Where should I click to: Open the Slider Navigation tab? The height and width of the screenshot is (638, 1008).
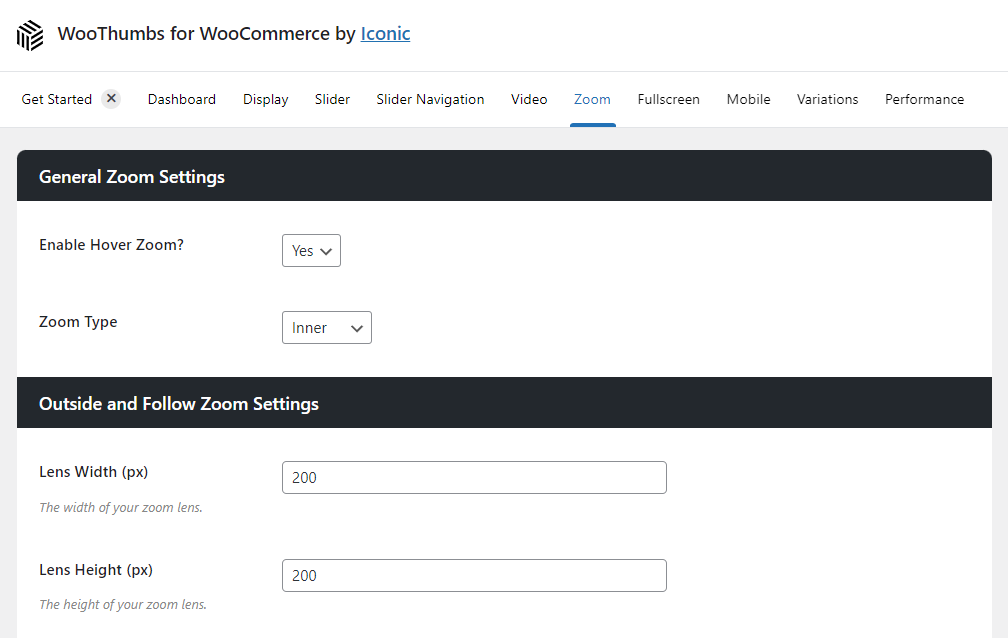tap(430, 99)
